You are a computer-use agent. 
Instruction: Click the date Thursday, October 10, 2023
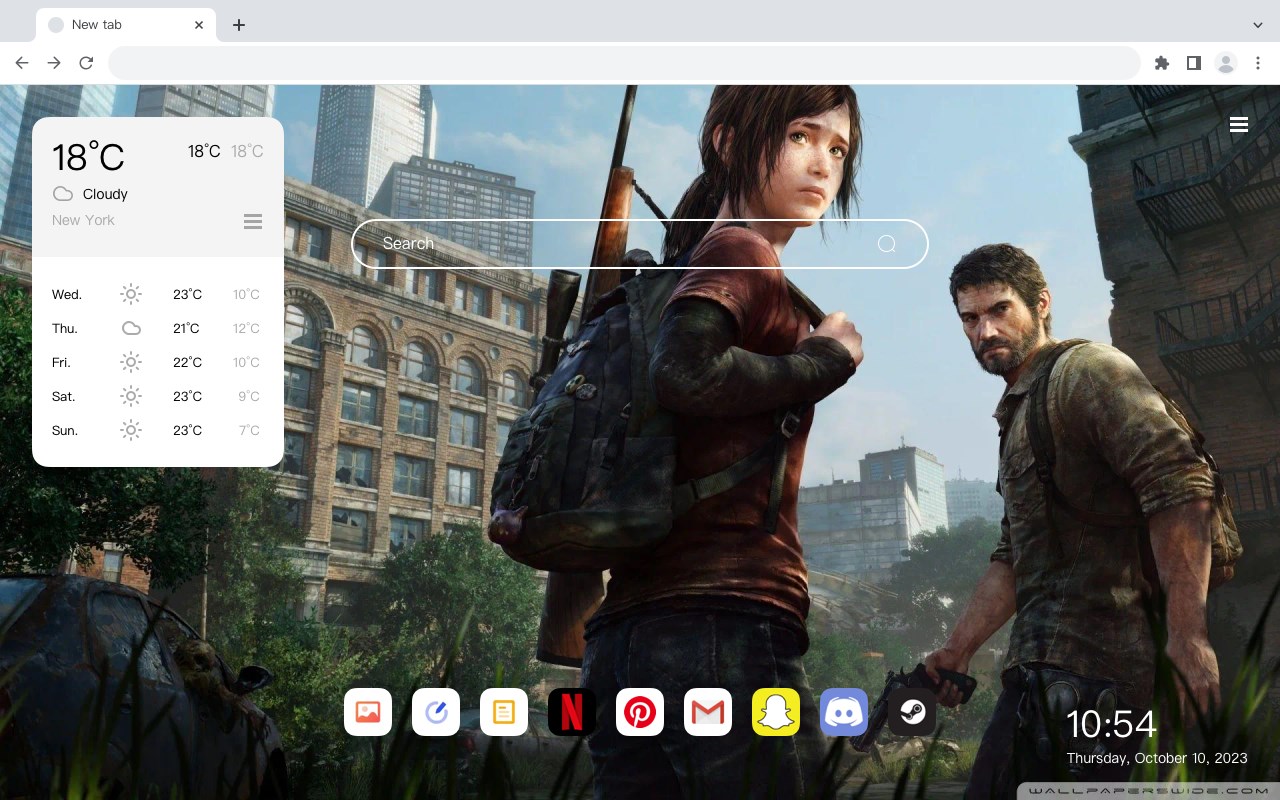pos(1157,758)
